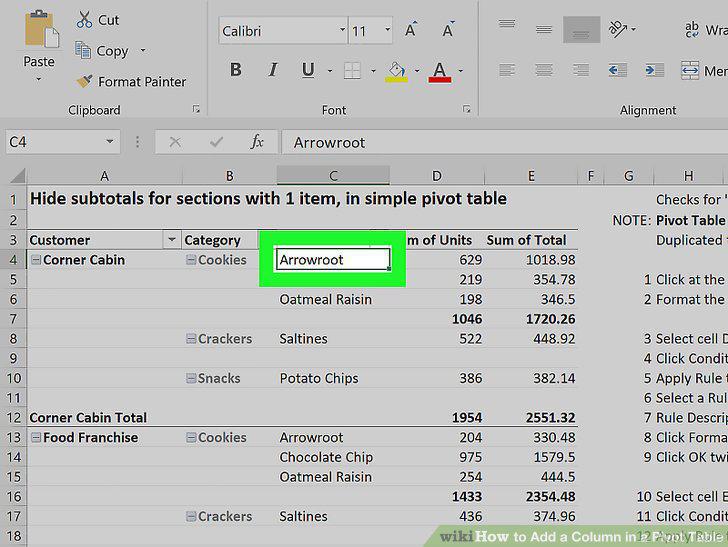Select the Oatmeal Raisin cell in row 6
The width and height of the screenshot is (728, 547).
tap(333, 299)
